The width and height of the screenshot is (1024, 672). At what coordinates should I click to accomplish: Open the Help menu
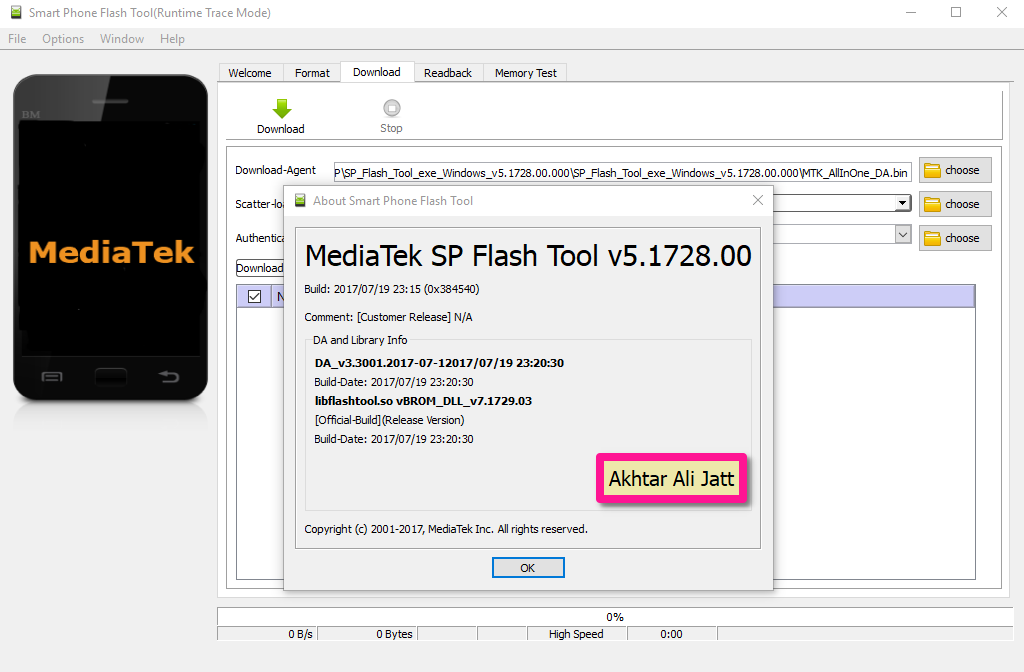(x=172, y=39)
